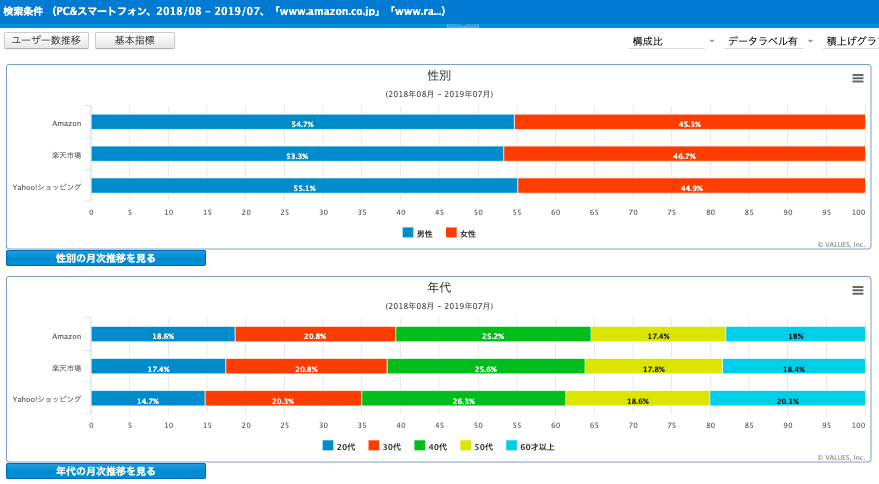Click Yahoo!ショッピング 50代 18.6% segment
879x484 pixels.
pyautogui.click(x=637, y=399)
